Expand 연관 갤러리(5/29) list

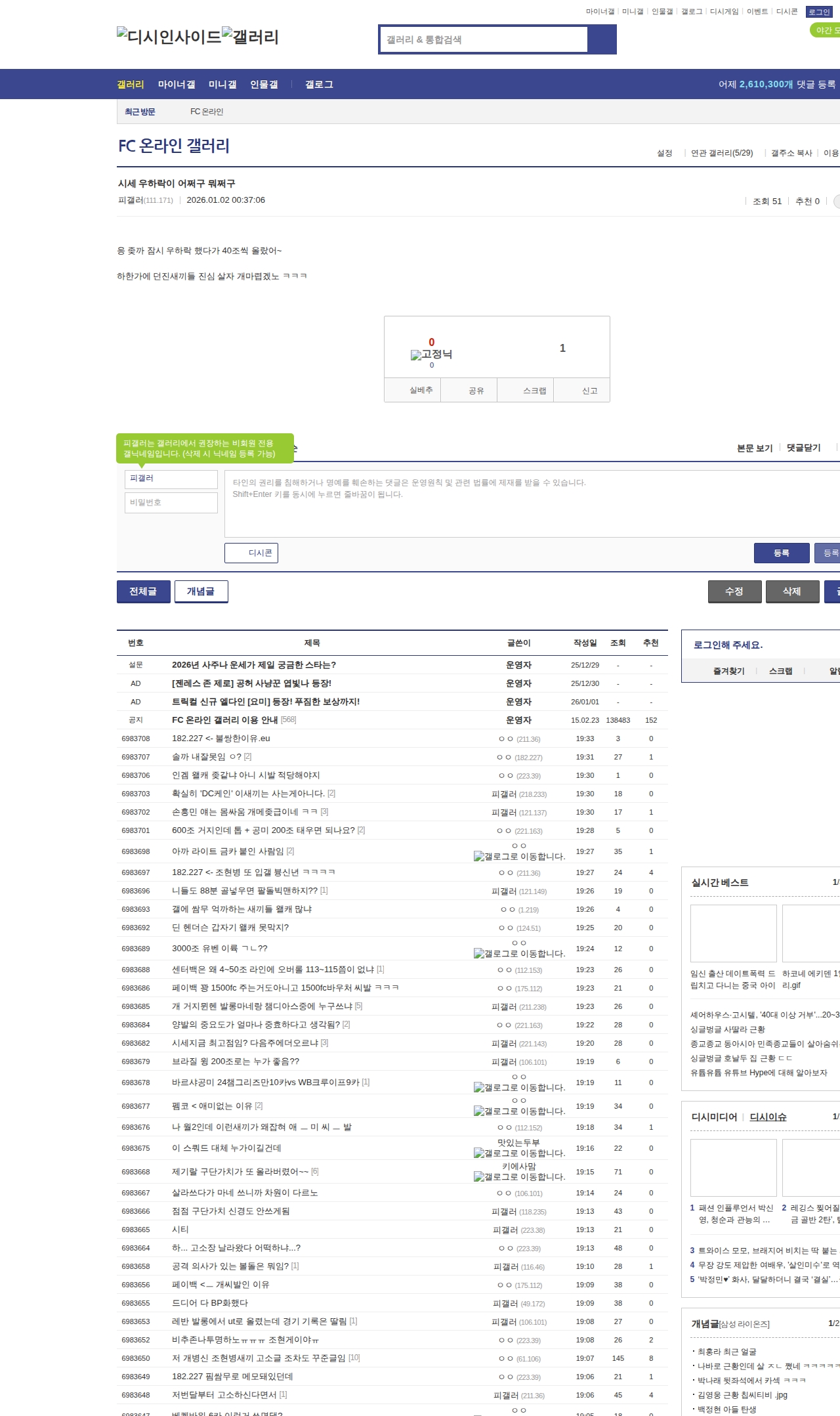pos(721,153)
